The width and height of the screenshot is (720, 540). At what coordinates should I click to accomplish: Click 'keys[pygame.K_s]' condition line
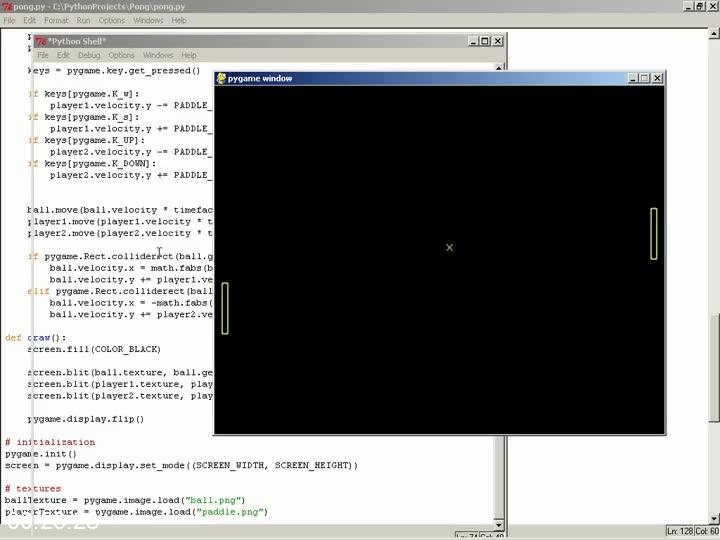tap(84, 117)
